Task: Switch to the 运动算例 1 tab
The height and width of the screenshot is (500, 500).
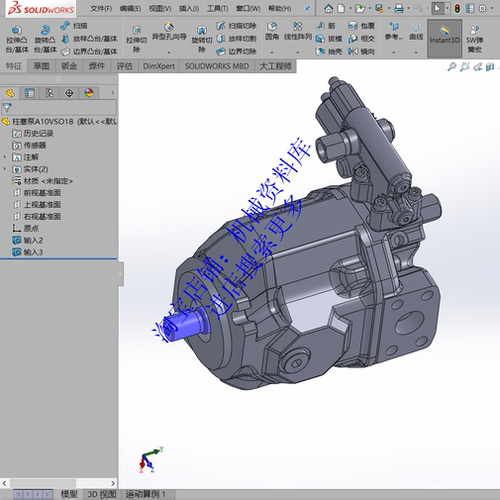Action: point(145,494)
